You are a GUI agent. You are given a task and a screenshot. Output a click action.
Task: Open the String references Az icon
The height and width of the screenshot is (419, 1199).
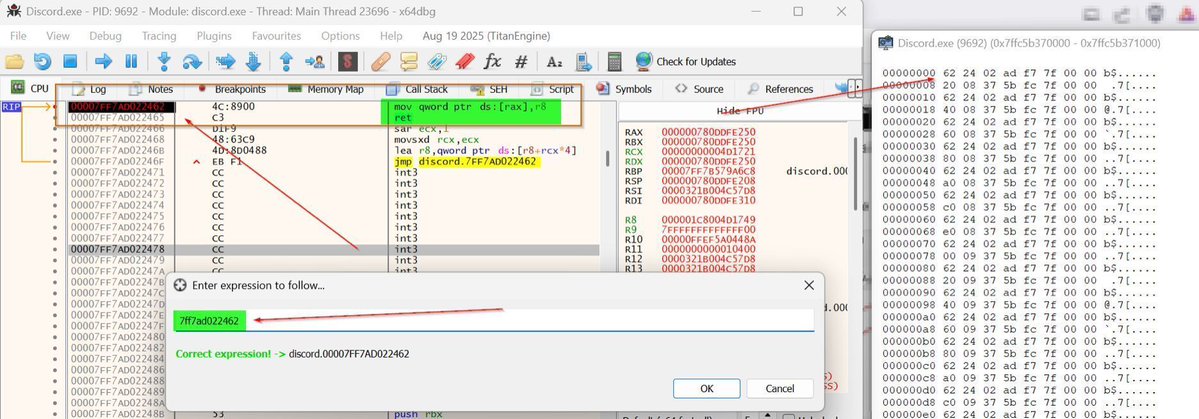click(554, 61)
